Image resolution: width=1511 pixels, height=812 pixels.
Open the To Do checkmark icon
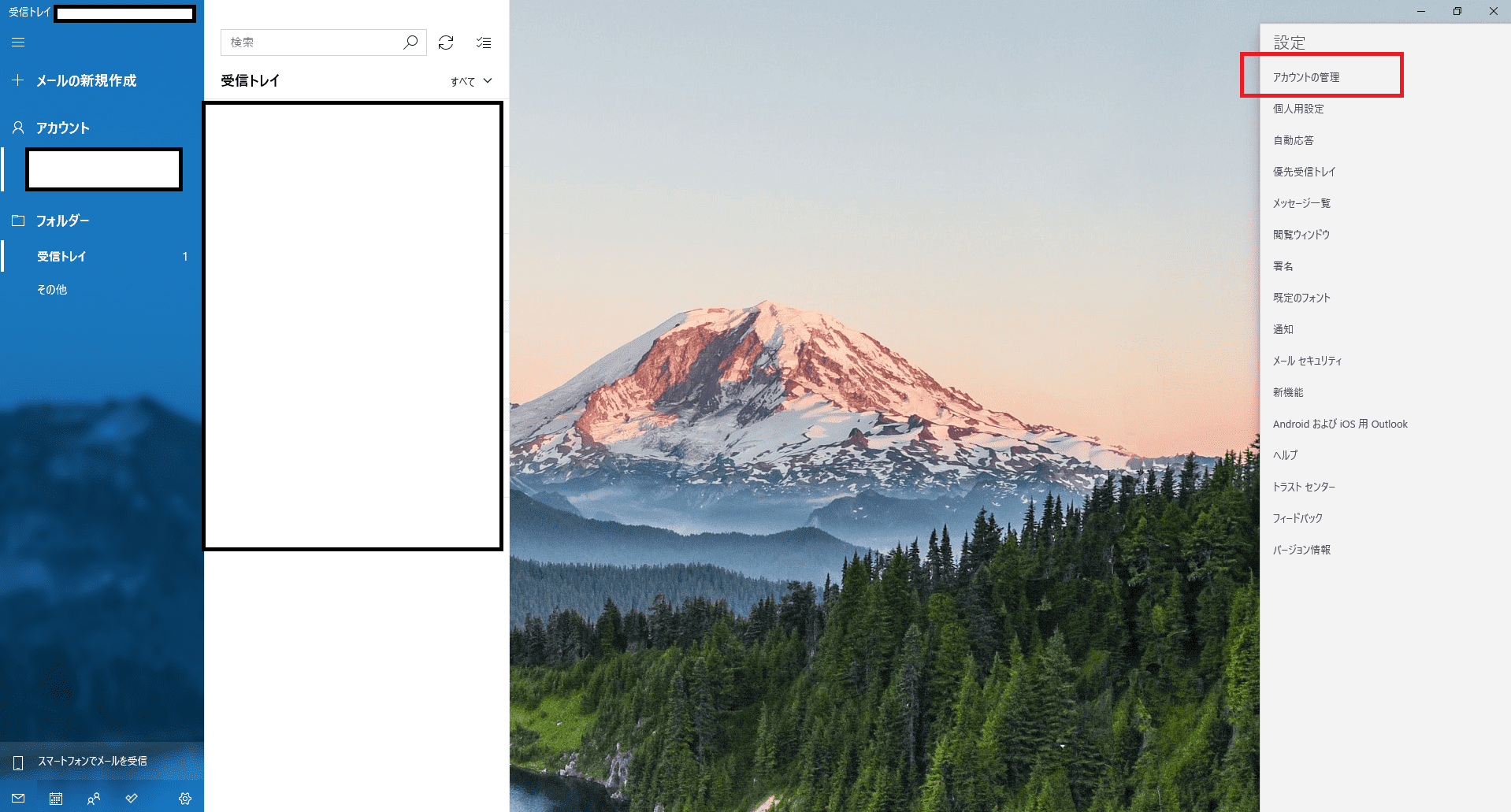point(132,799)
